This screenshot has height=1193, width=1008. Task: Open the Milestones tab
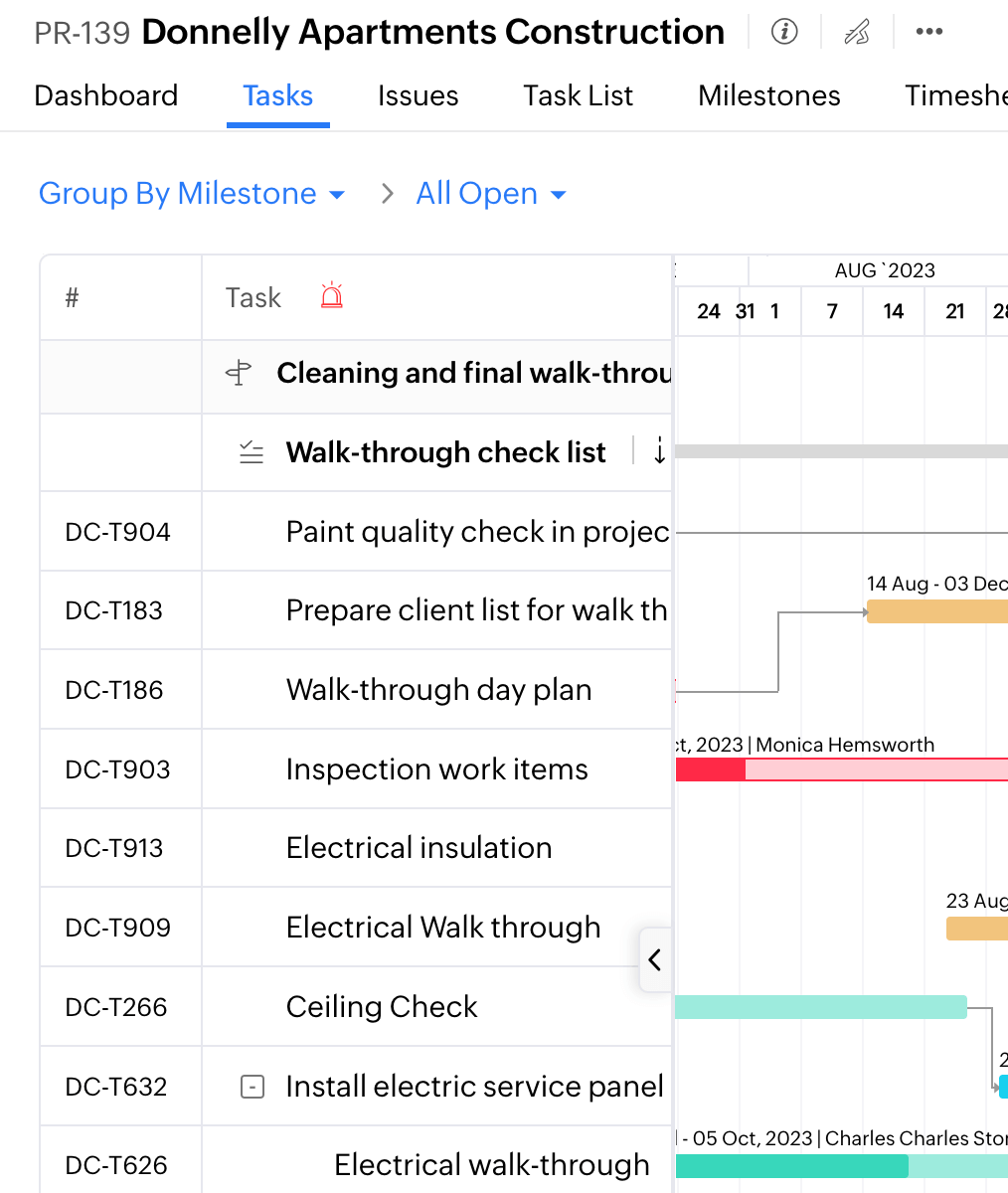click(x=768, y=95)
